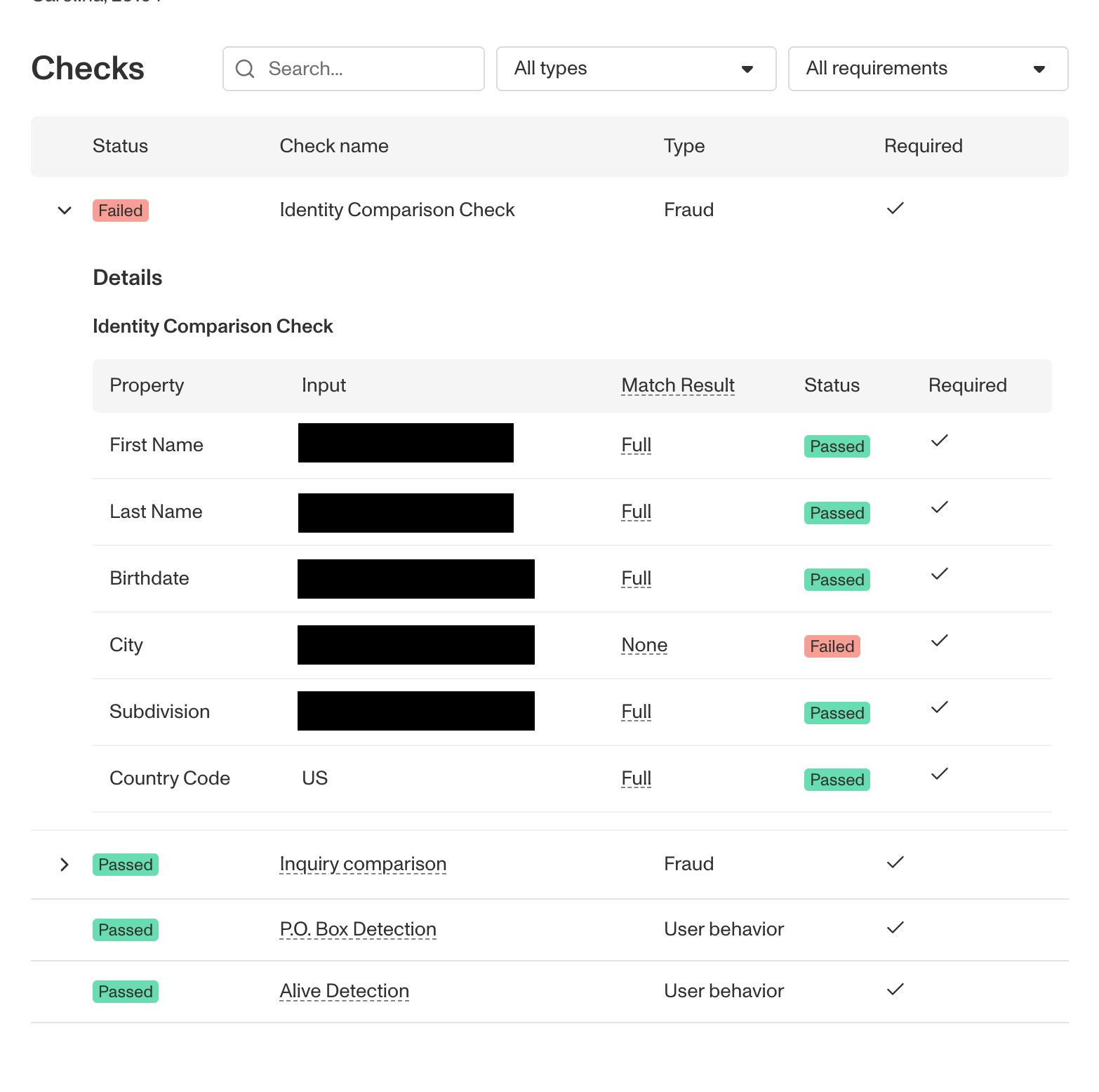Click the required checkmark for Country Code
The image size is (1099, 1092).
tap(940, 774)
